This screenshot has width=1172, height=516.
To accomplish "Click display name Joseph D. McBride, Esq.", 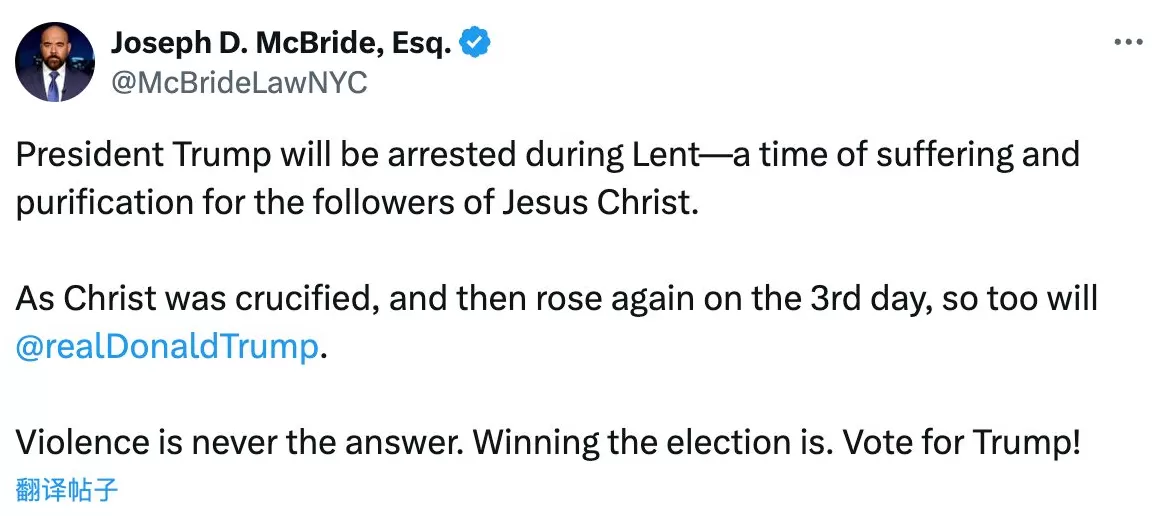I will coord(283,43).
